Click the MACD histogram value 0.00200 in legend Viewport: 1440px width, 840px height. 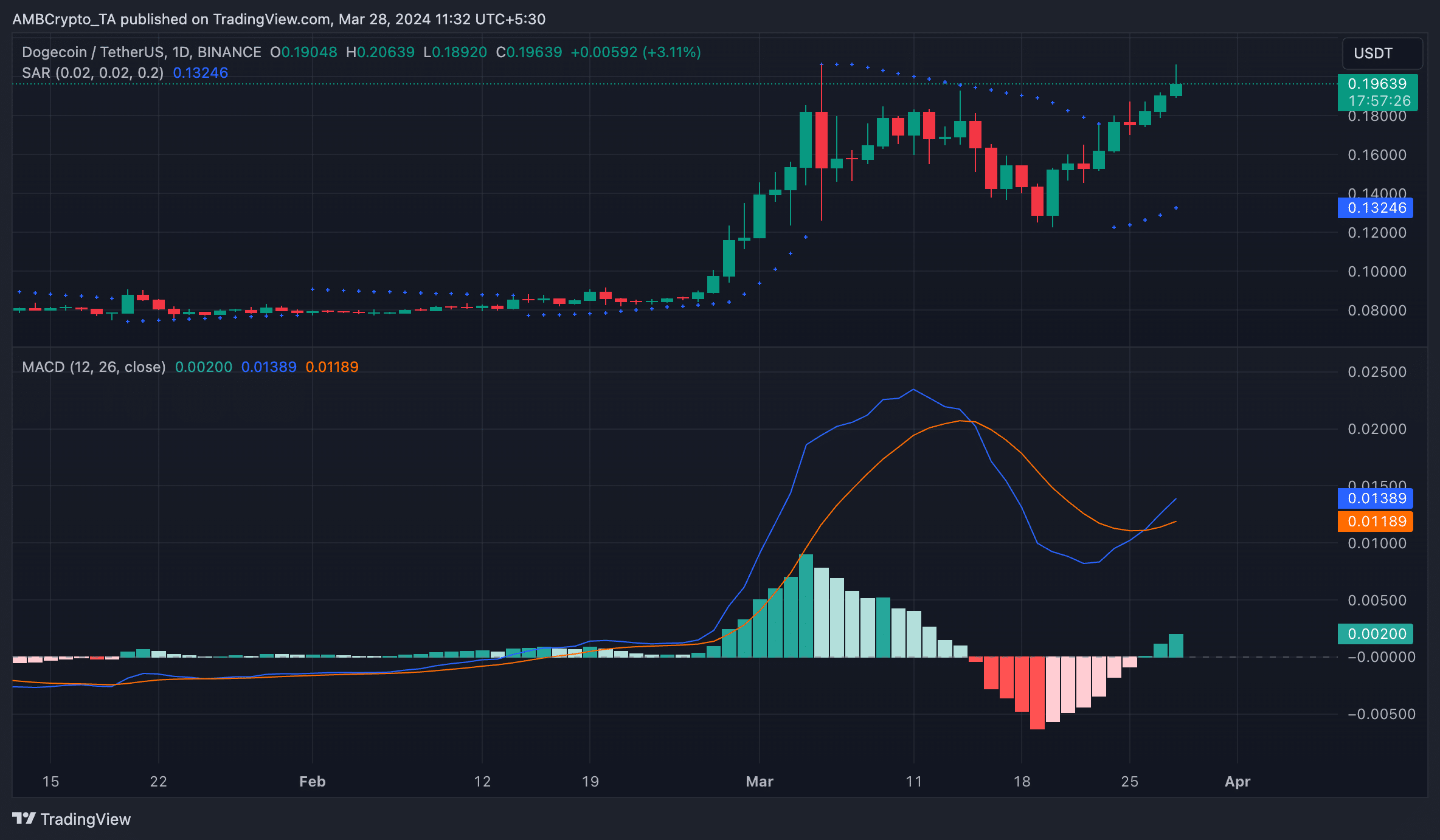204,367
